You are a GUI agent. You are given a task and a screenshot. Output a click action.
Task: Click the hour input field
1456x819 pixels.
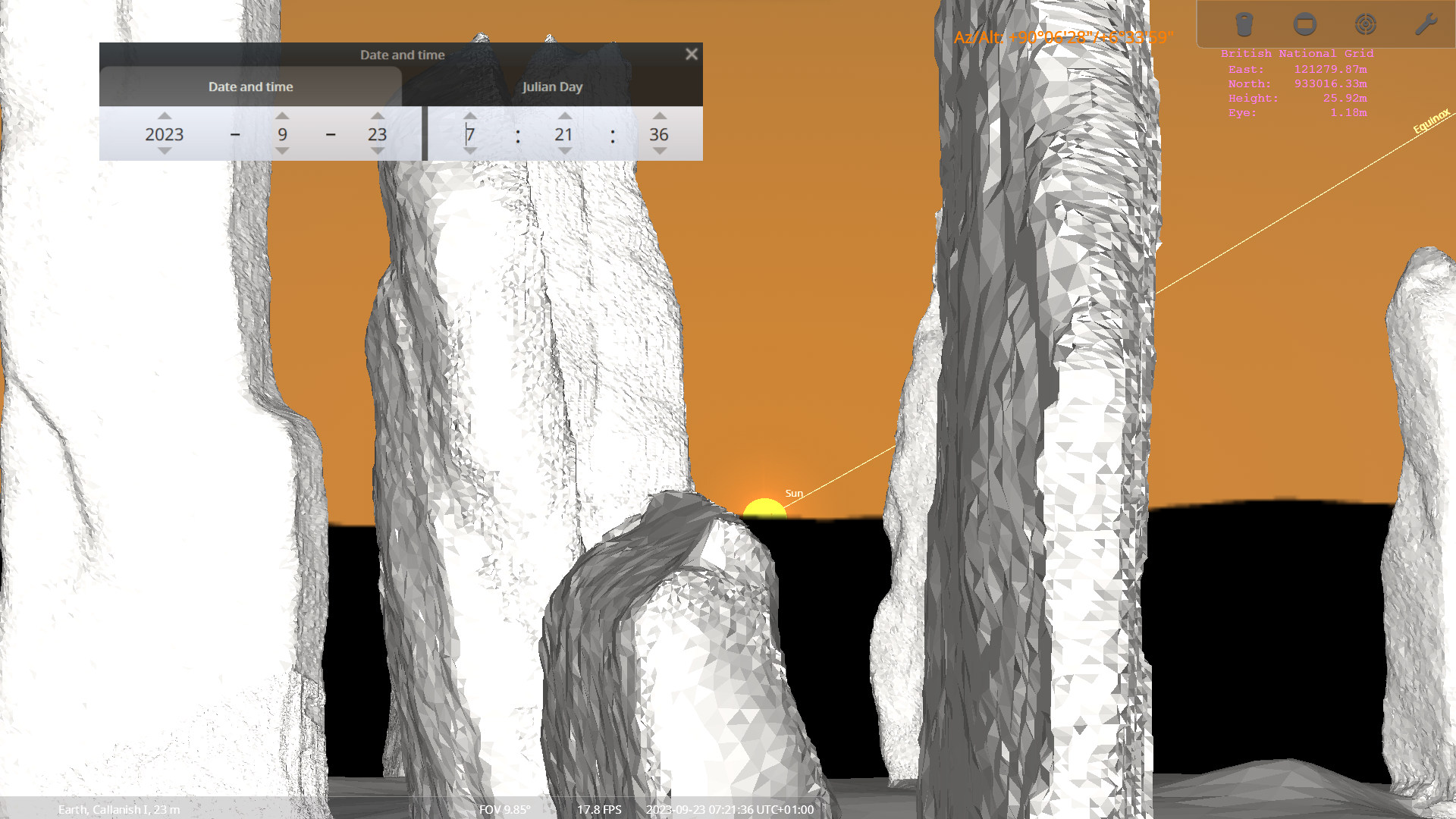point(470,134)
